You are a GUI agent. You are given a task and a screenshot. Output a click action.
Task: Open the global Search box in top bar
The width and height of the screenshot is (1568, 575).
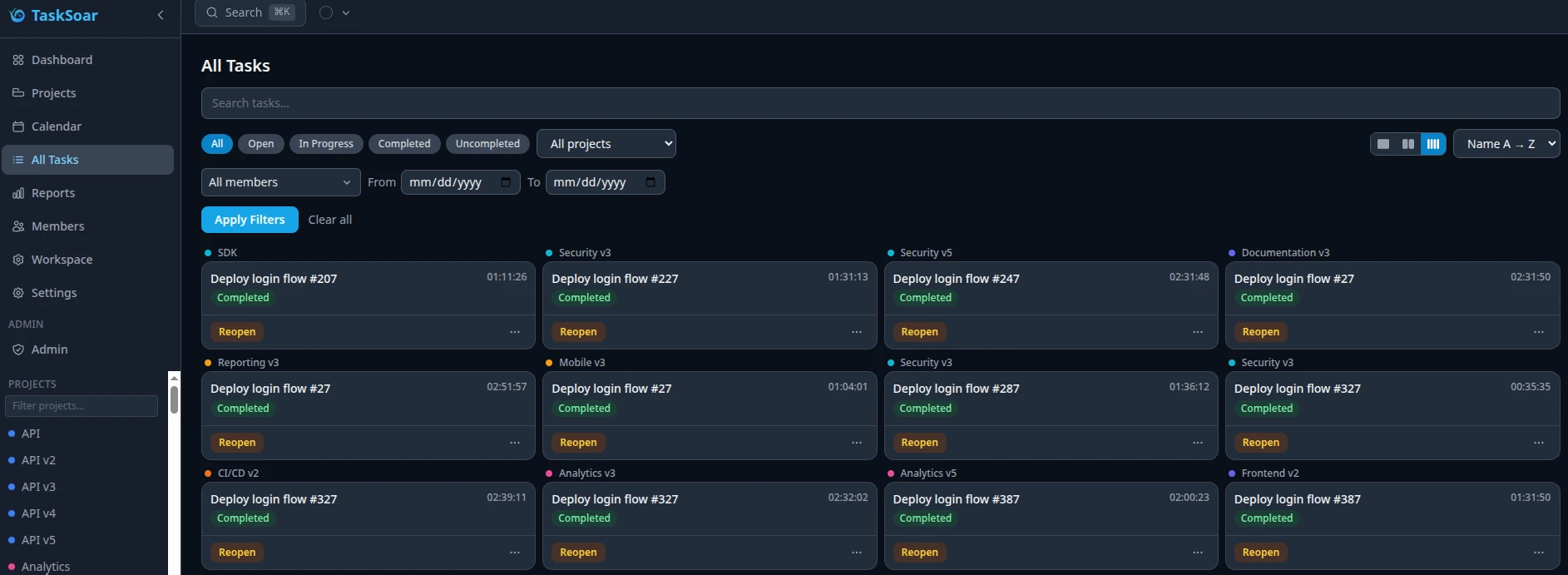(250, 12)
